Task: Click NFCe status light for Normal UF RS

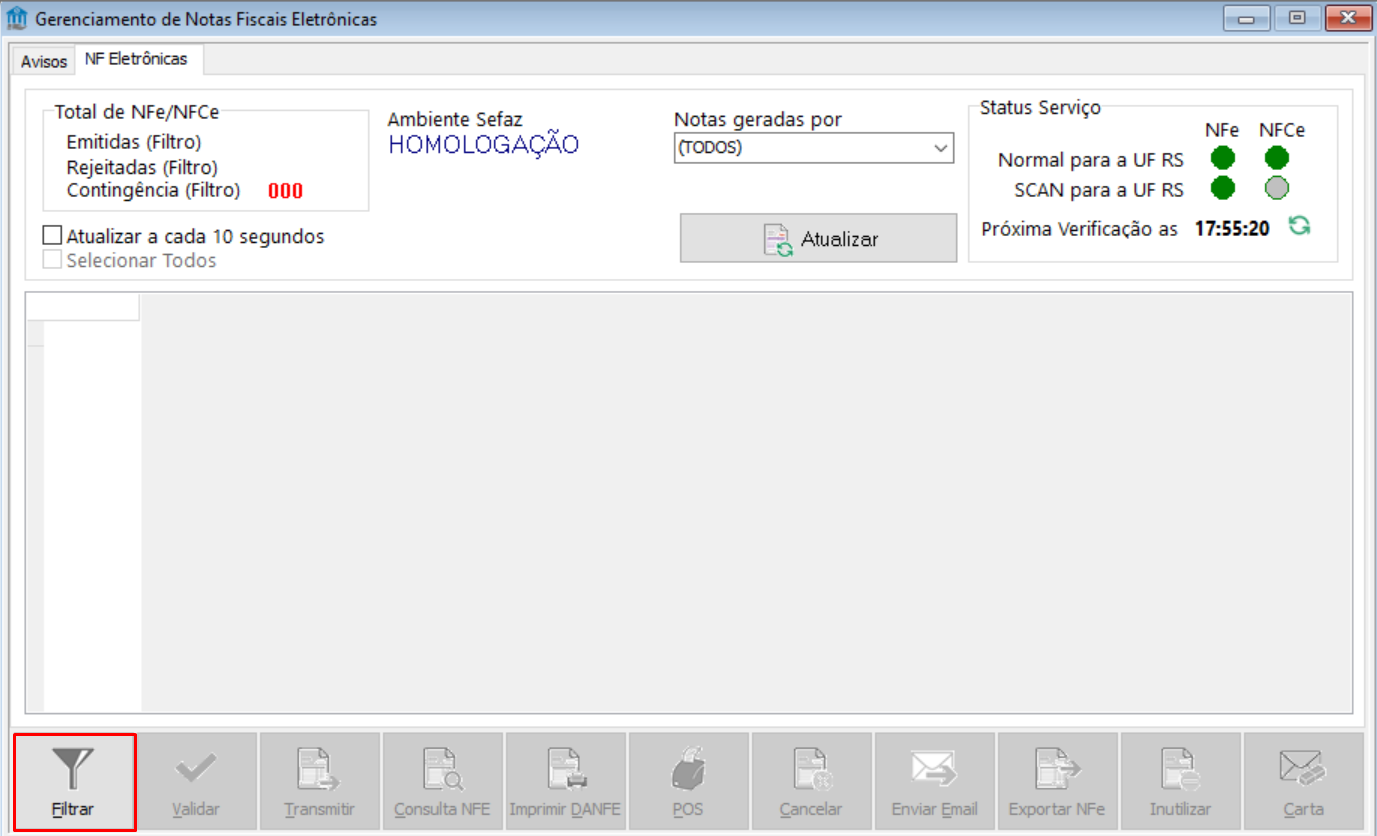Action: click(x=1277, y=158)
